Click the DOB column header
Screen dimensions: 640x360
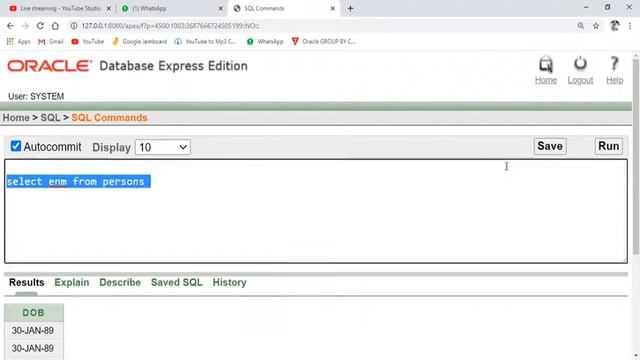33,313
